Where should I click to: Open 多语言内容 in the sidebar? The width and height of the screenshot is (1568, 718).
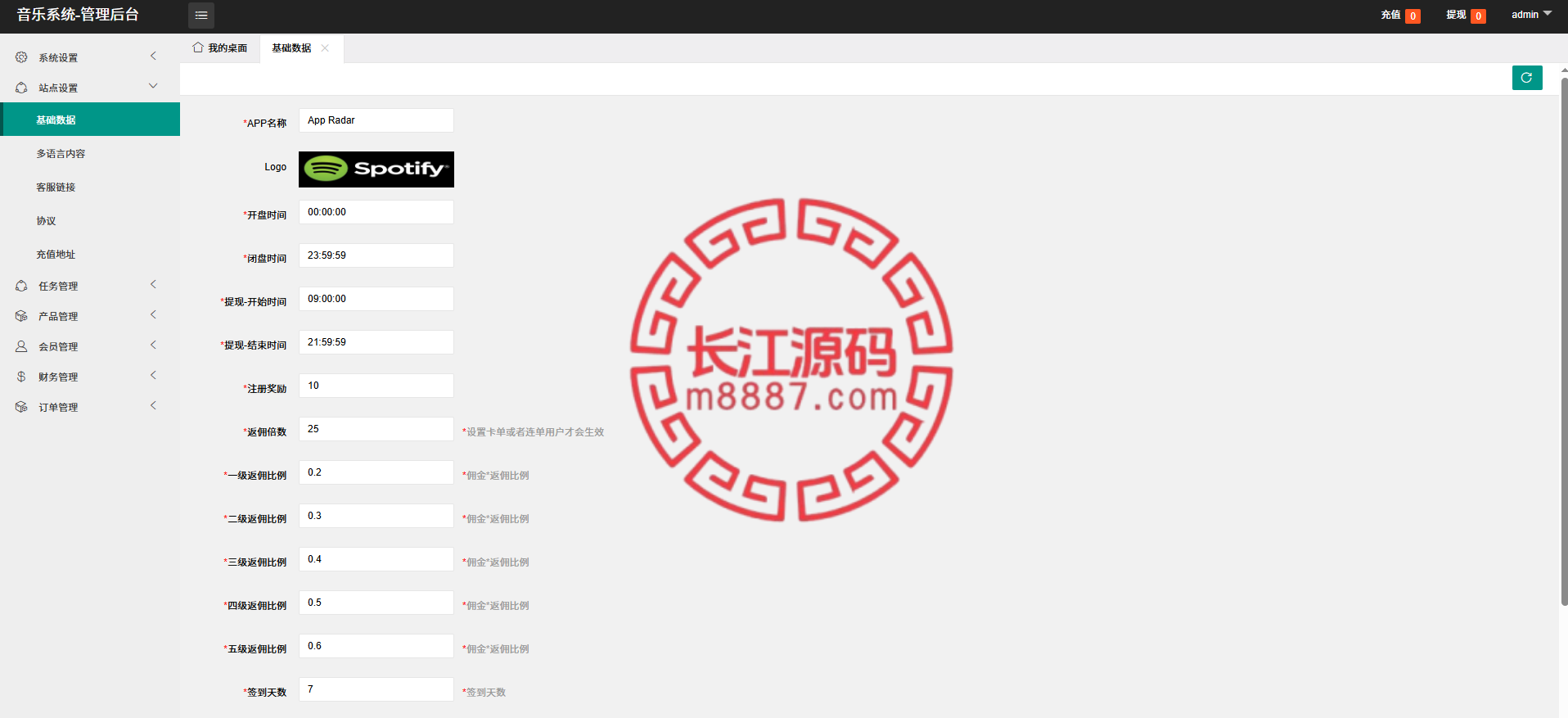pos(61,154)
